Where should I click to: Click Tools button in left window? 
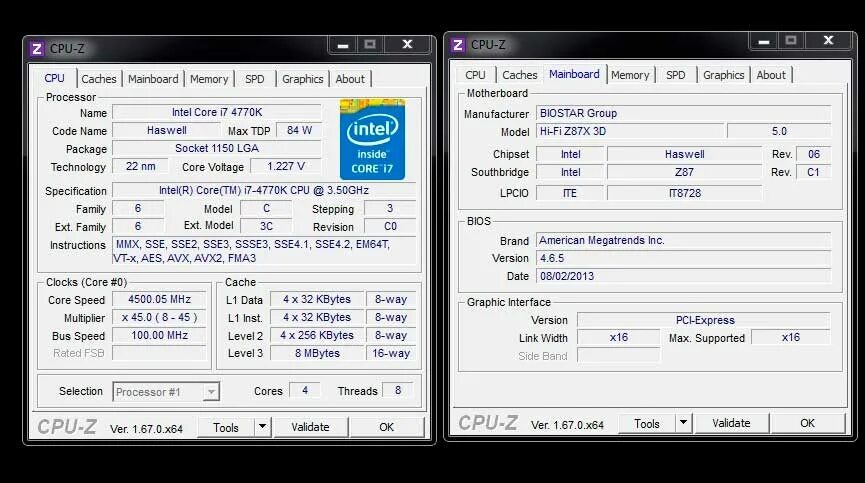pyautogui.click(x=226, y=427)
